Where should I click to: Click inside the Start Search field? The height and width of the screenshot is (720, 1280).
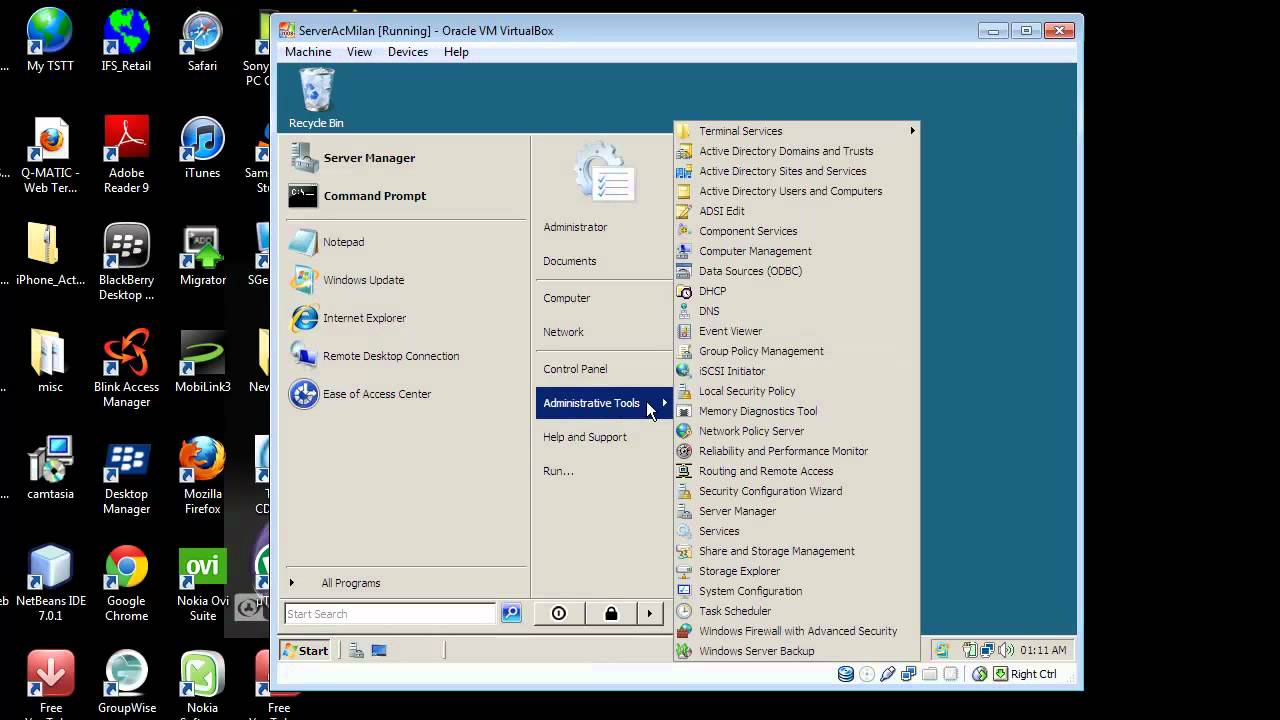390,614
